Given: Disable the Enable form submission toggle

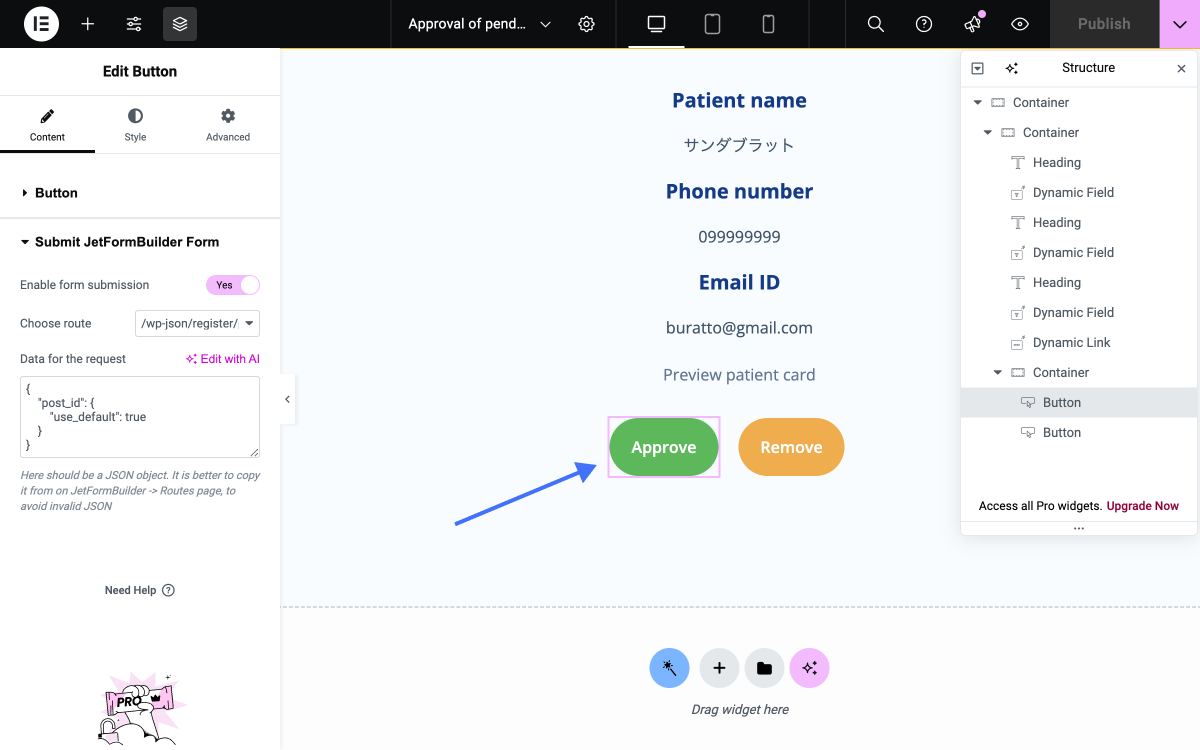Looking at the screenshot, I should coord(233,285).
